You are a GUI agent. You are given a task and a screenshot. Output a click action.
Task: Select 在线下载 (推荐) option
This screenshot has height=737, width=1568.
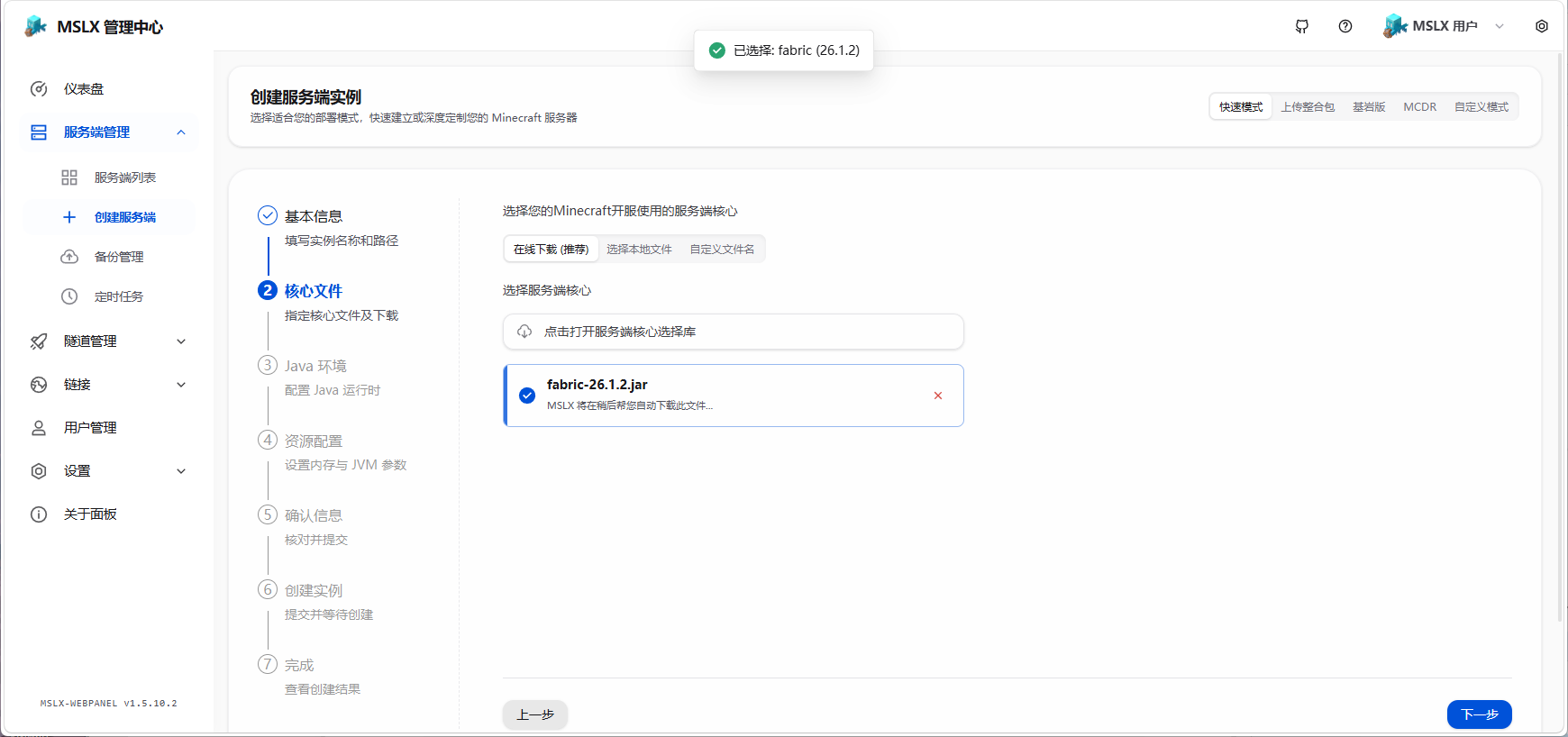point(551,249)
